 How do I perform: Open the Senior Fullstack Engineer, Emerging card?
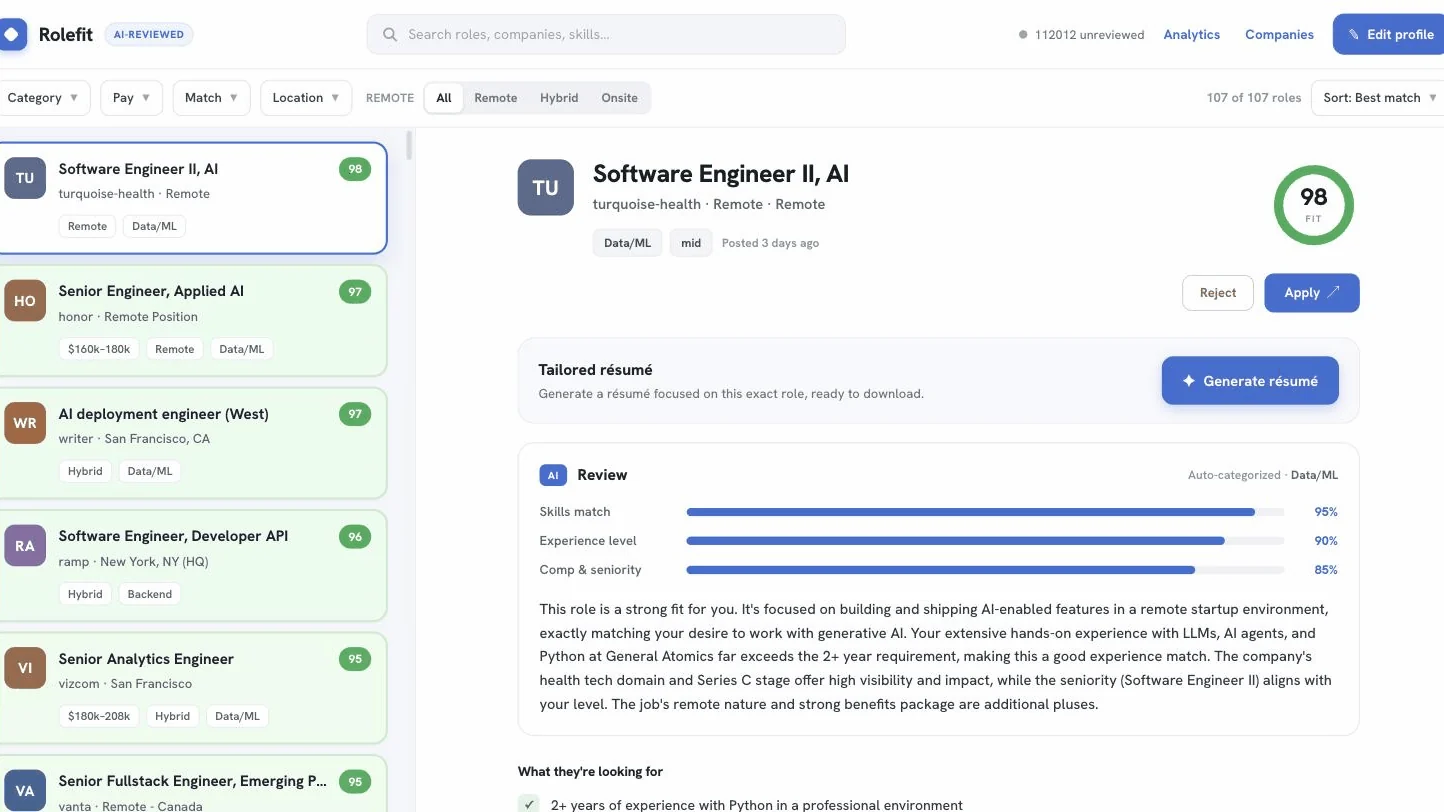tap(191, 785)
